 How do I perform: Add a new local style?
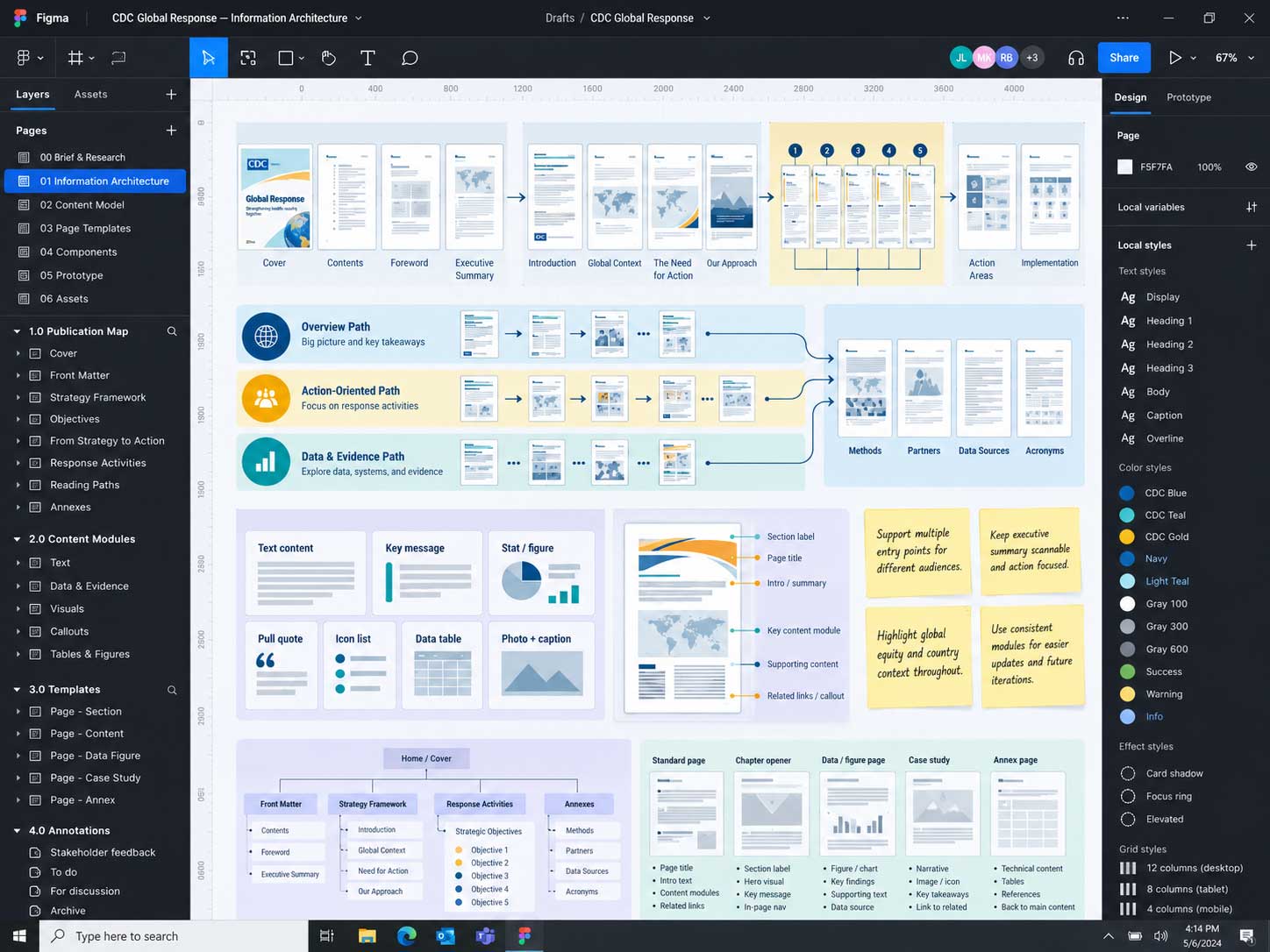(x=1252, y=245)
